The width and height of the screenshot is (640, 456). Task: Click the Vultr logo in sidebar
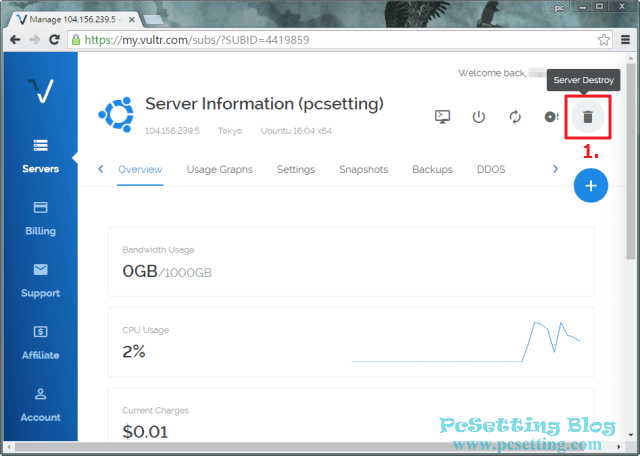(41, 91)
